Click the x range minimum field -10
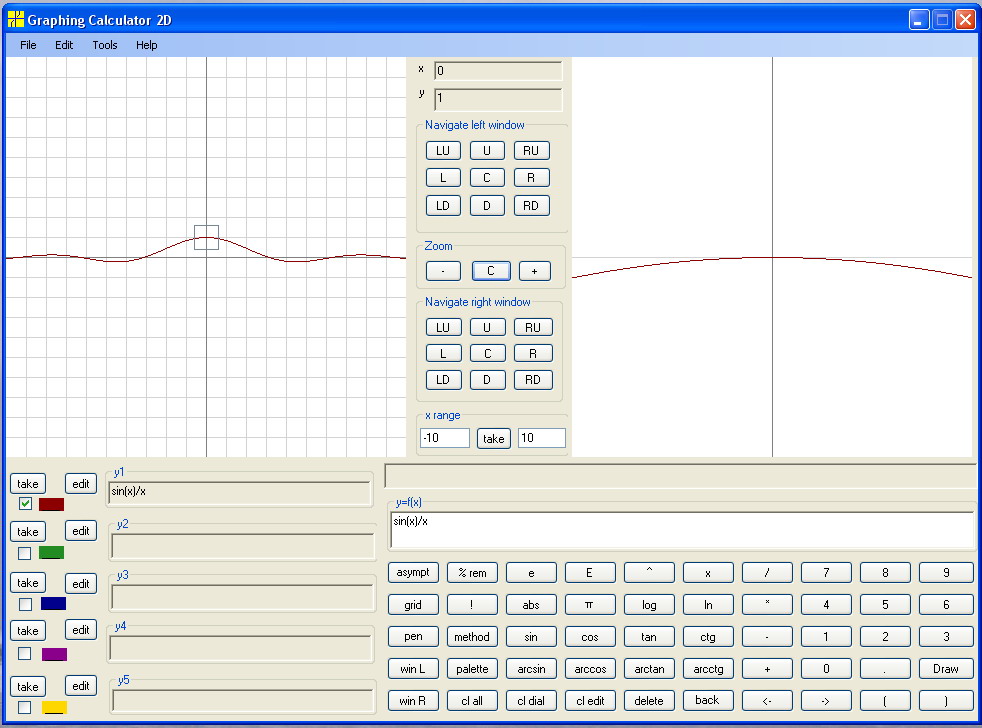 coord(445,438)
